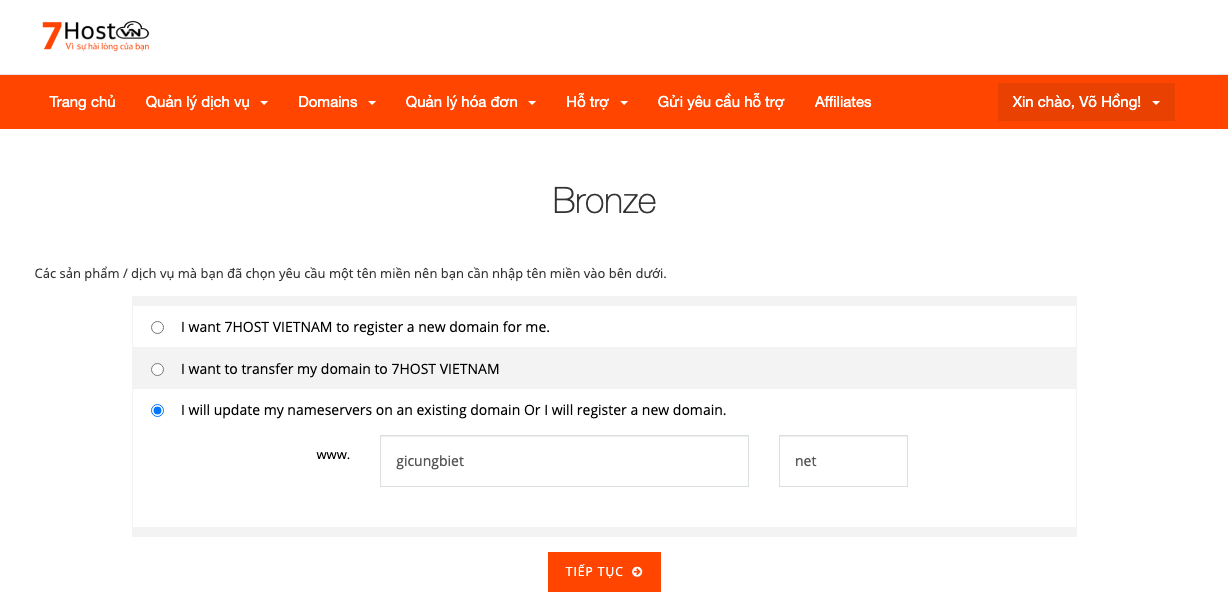The width and height of the screenshot is (1228, 605).
Task: Click the cloud icon in the 7Host logo
Action: coord(133,31)
